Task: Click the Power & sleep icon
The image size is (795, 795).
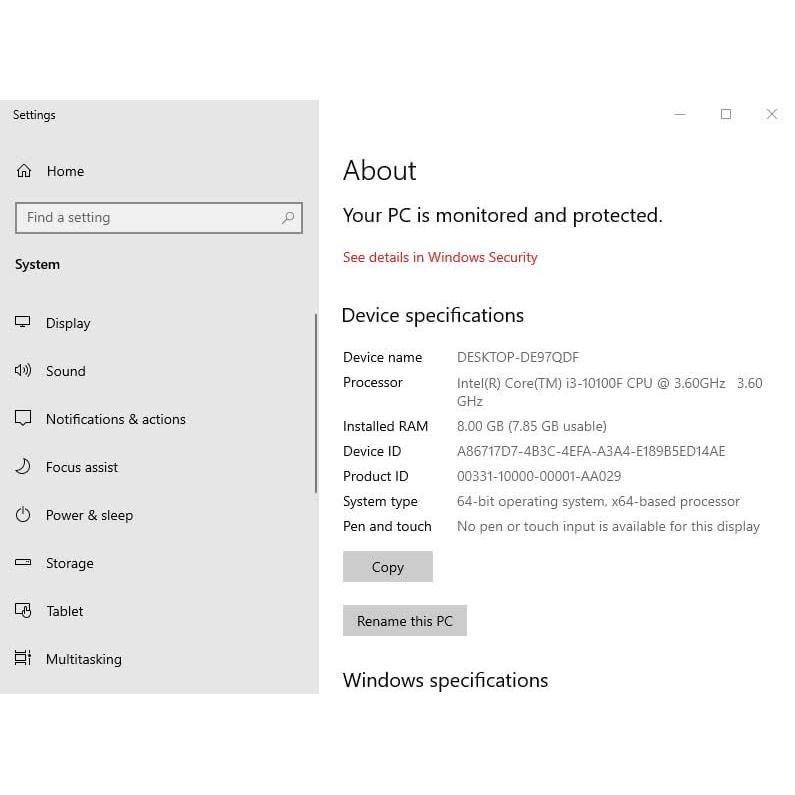Action: click(23, 515)
